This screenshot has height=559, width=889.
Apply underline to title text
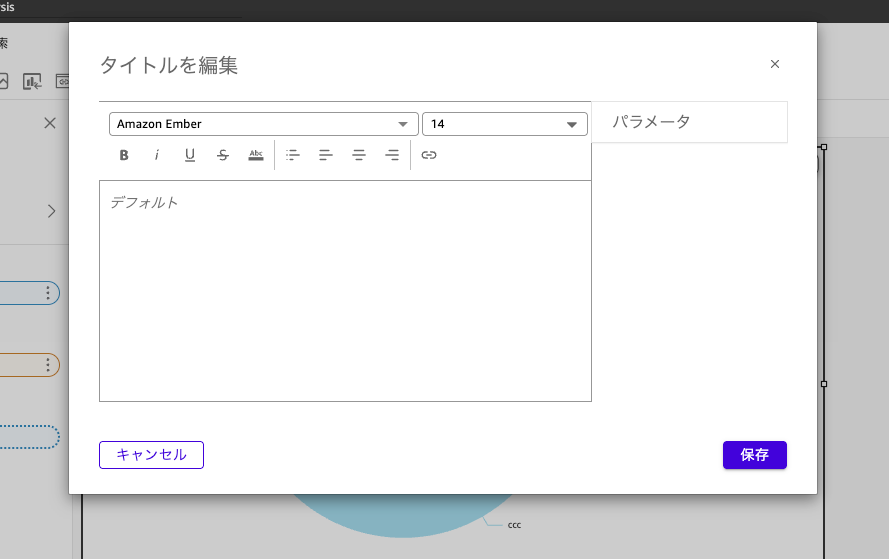[x=190, y=155]
